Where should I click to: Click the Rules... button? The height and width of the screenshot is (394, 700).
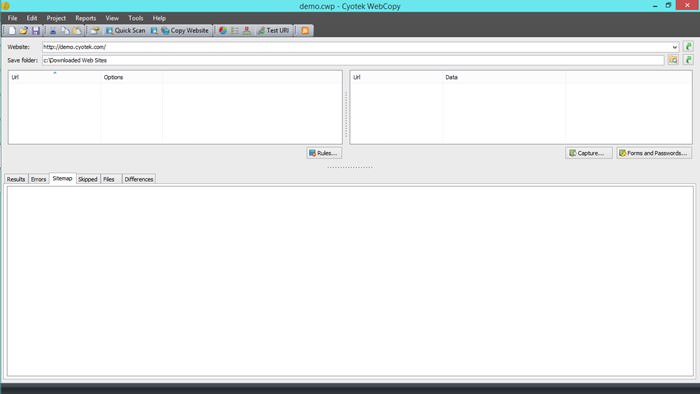[325, 153]
